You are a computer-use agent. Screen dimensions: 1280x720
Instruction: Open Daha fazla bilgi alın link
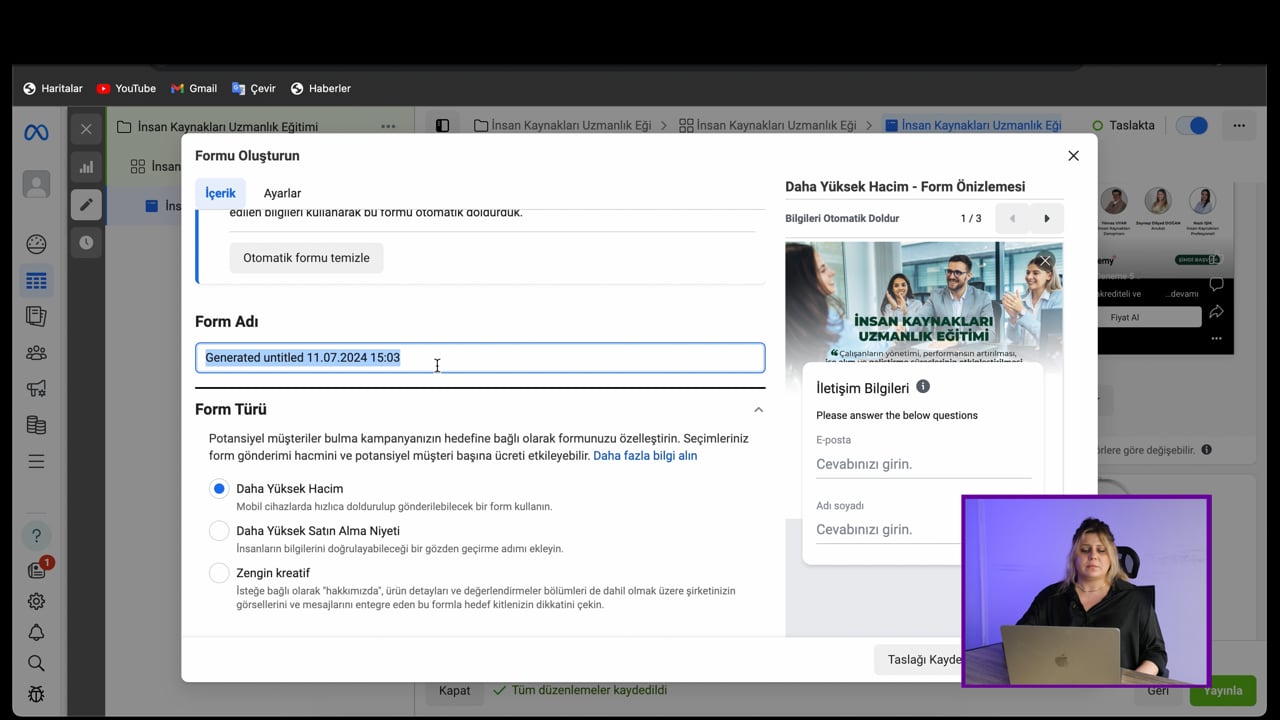[x=645, y=456]
